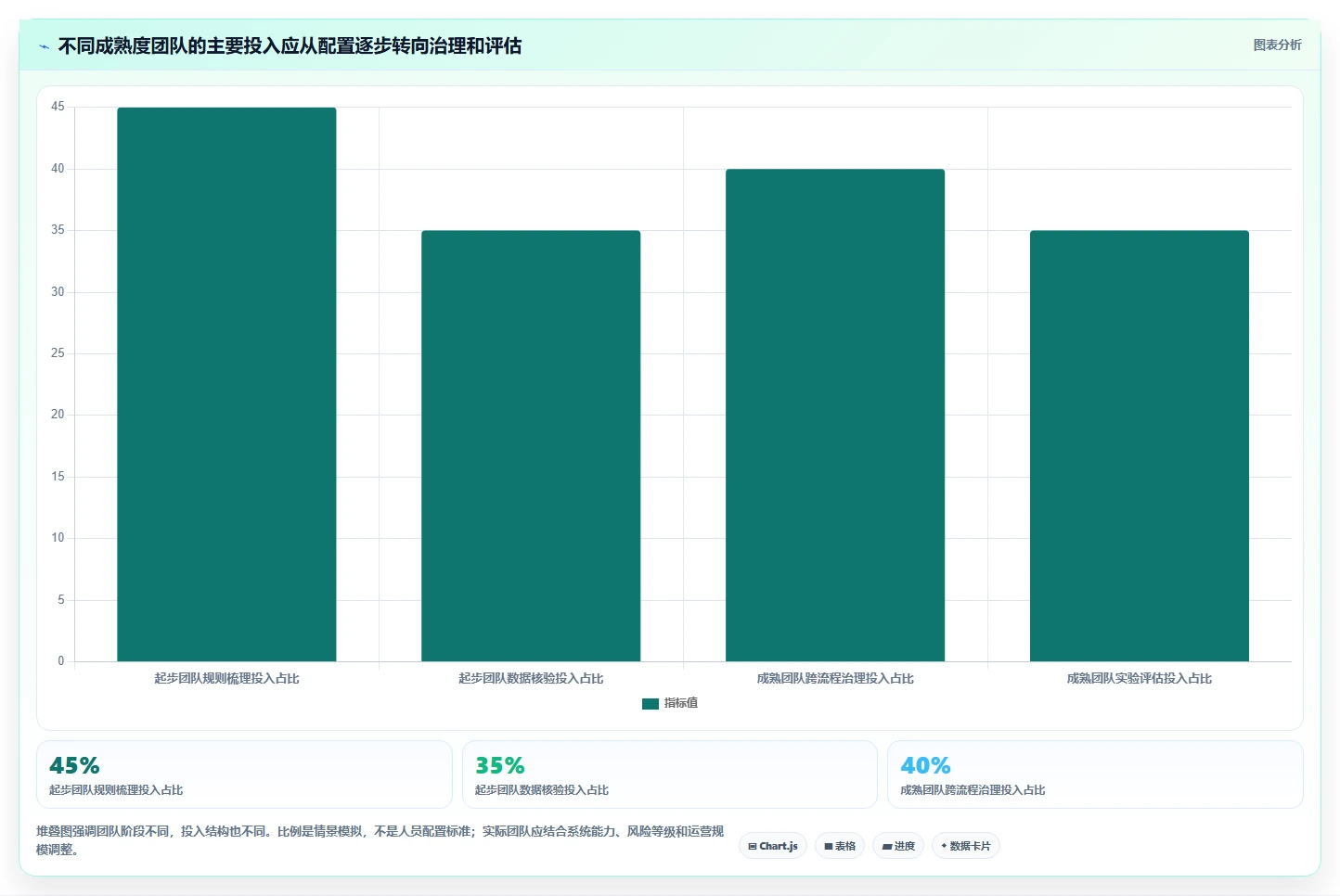
Task: Select the 起步团队规则梳理投入占比 bar
Action: click(226, 384)
